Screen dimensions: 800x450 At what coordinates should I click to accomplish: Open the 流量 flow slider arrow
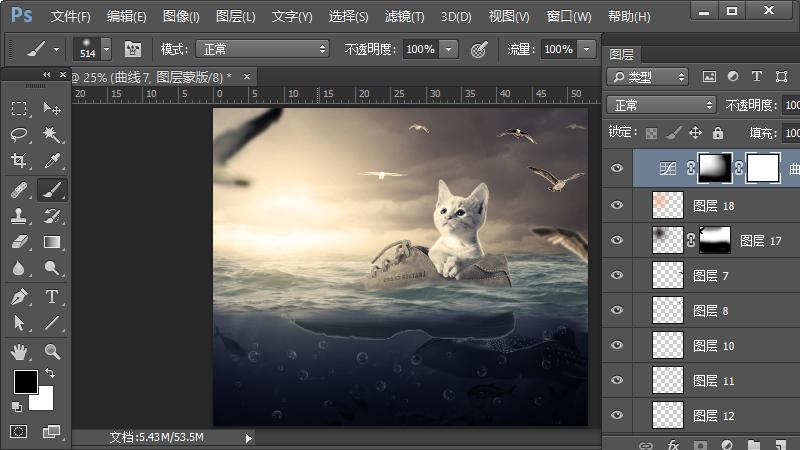[x=587, y=49]
